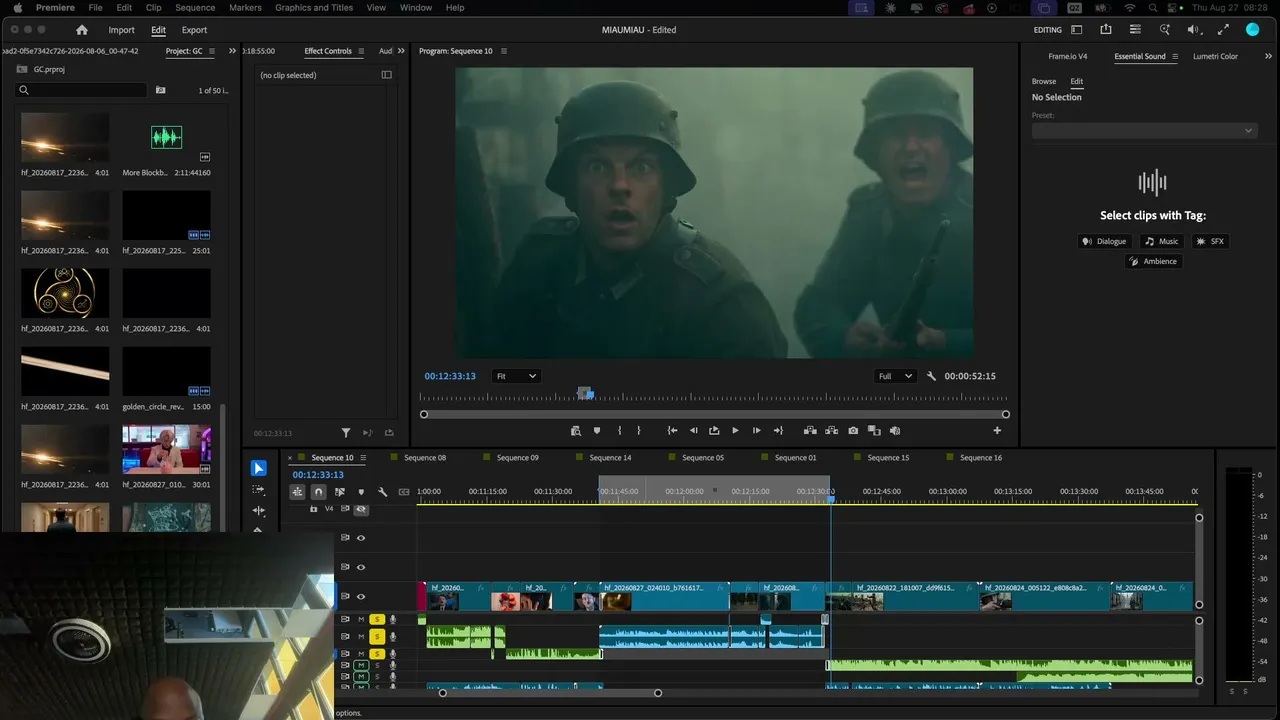Open the Full playback resolution dropdown
1280x720 pixels.
pos(895,376)
